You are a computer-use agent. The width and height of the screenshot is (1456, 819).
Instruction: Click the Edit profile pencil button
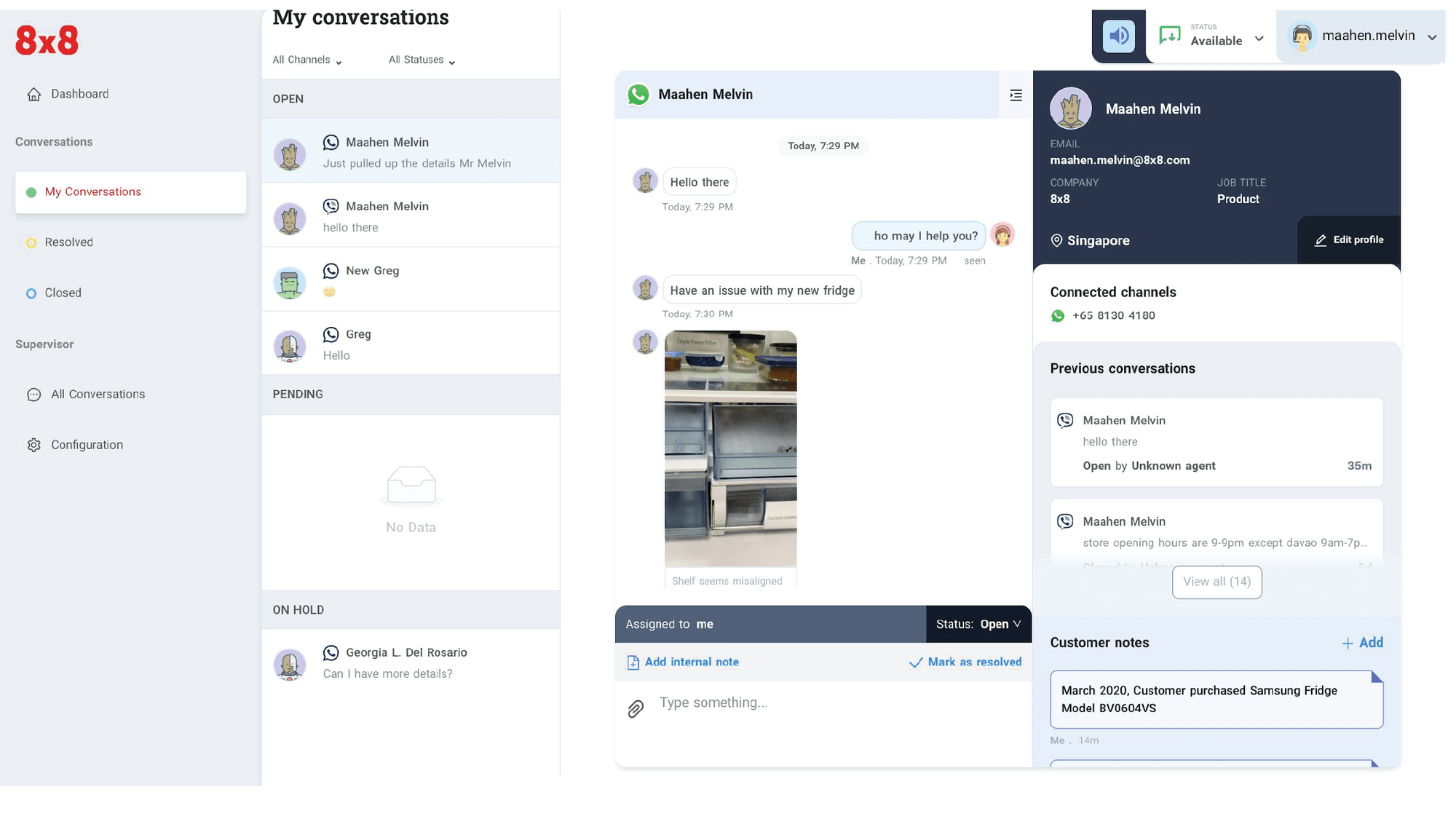tap(1348, 240)
